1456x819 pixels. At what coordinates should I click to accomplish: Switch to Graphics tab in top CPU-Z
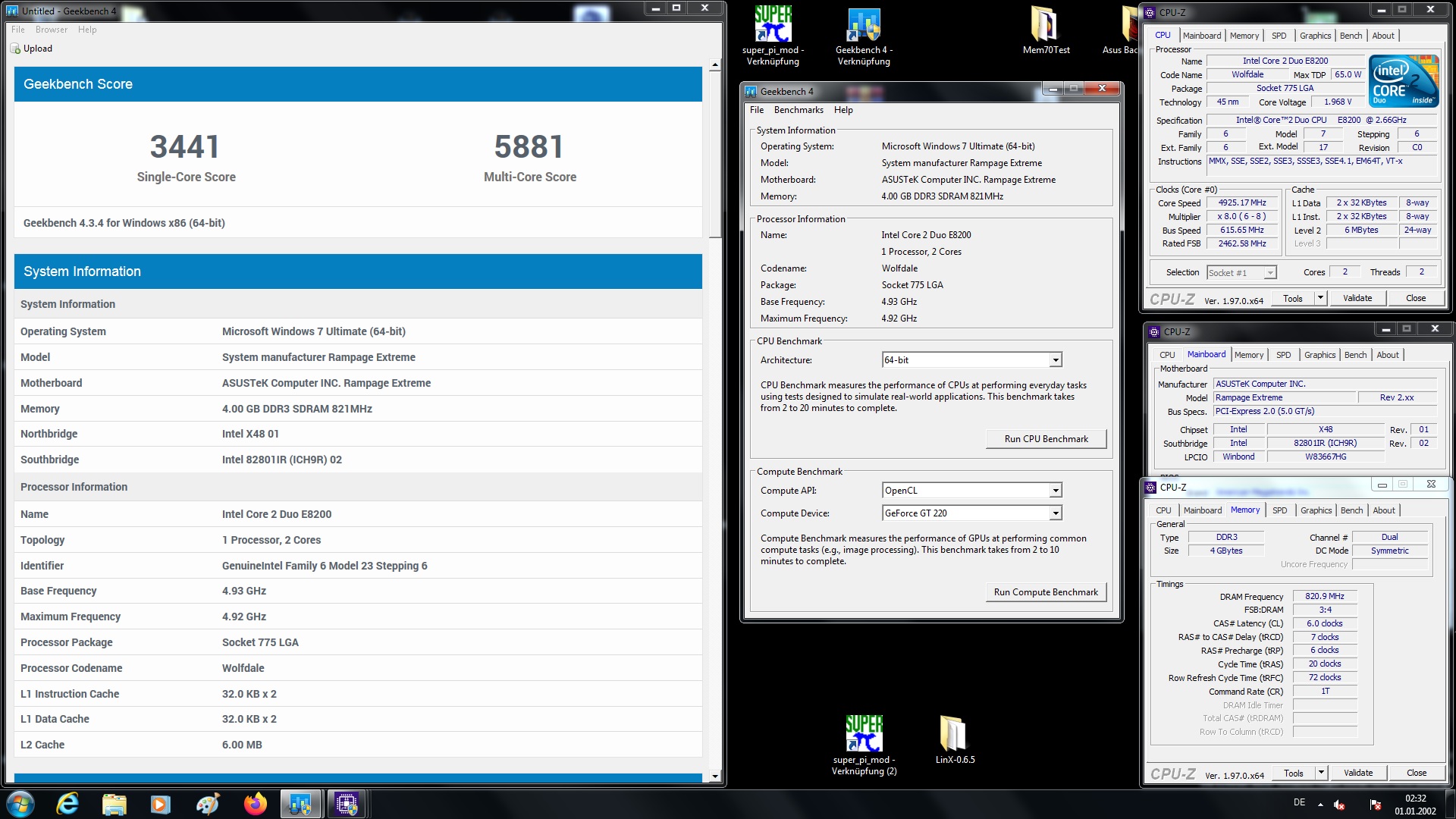click(1315, 36)
